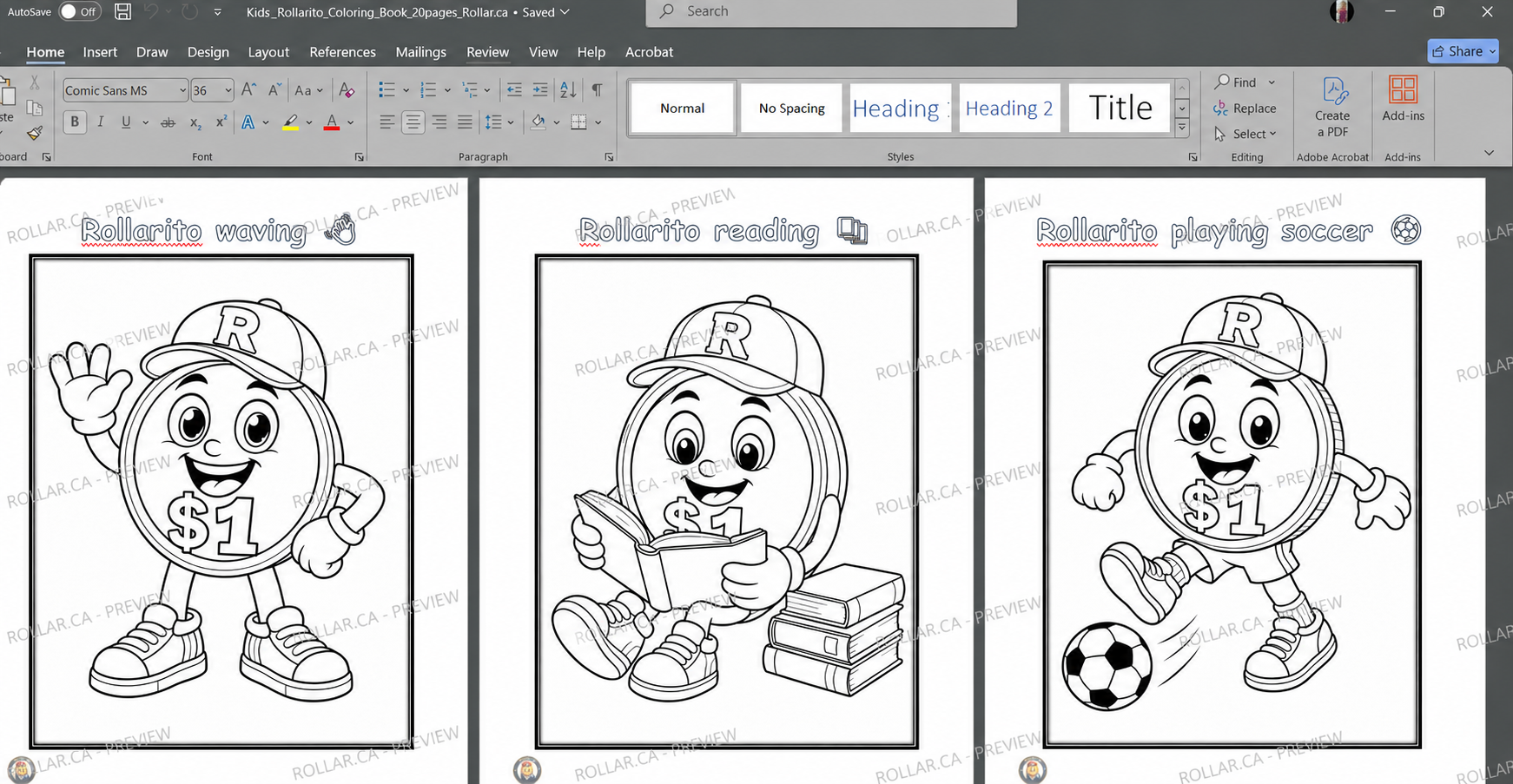
Task: Open the Insert tab
Action: 100,52
